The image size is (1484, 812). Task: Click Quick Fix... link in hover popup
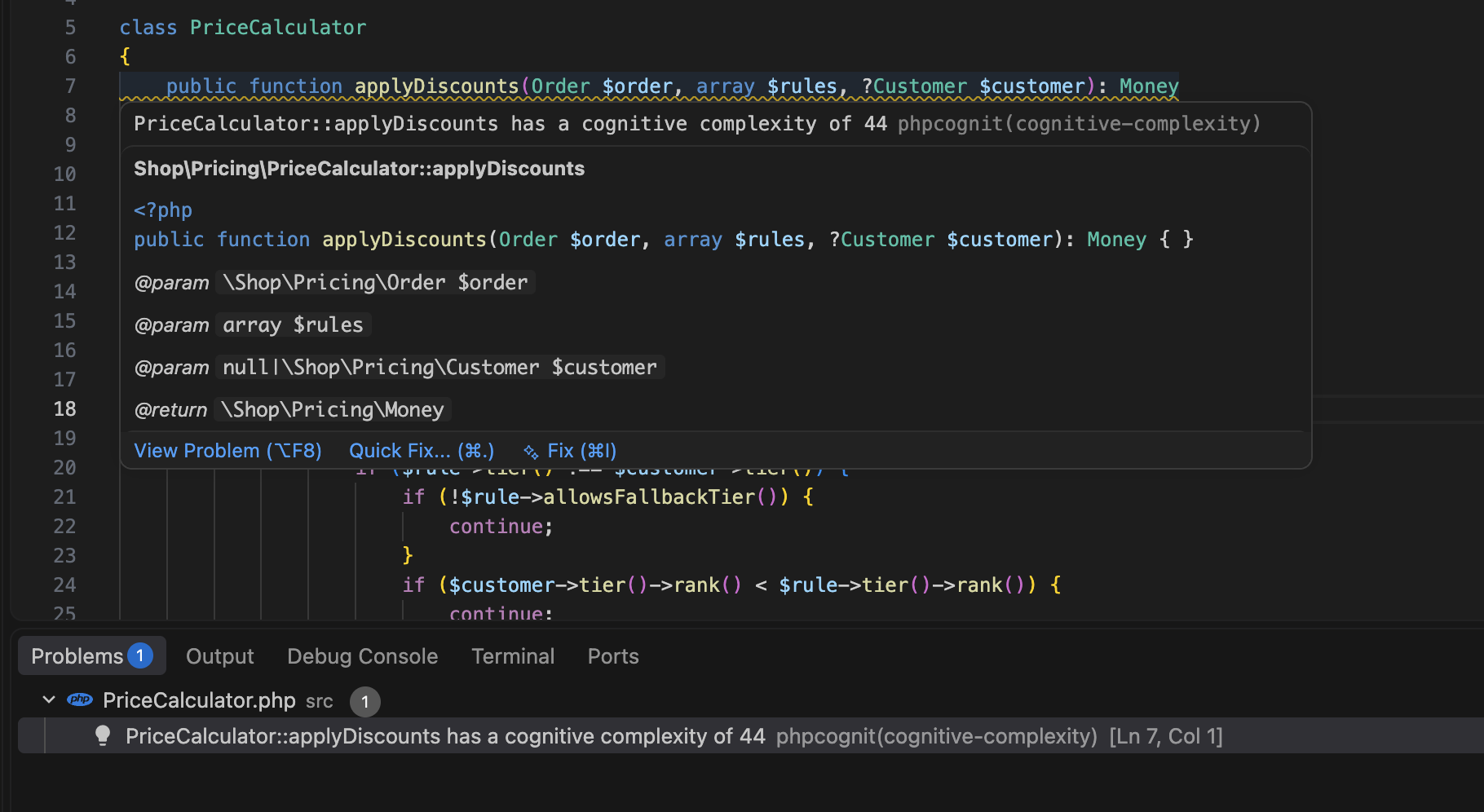pos(422,451)
